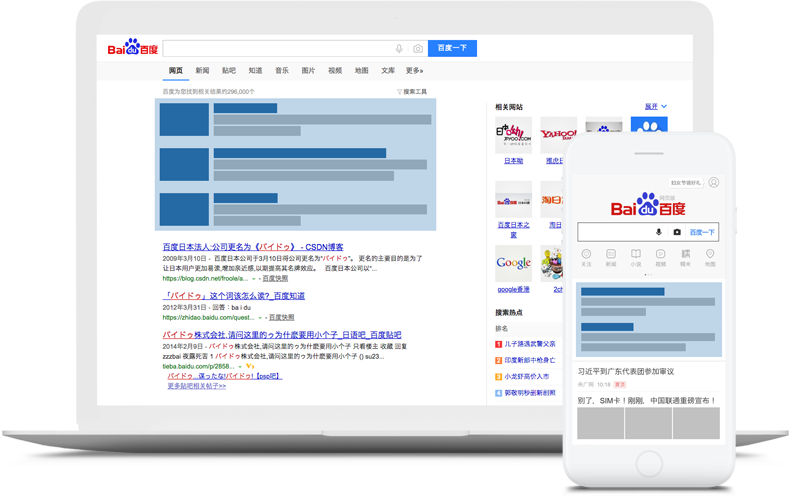Open the 知道 tab
Viewport: 790px width, 496px height.
coord(255,71)
